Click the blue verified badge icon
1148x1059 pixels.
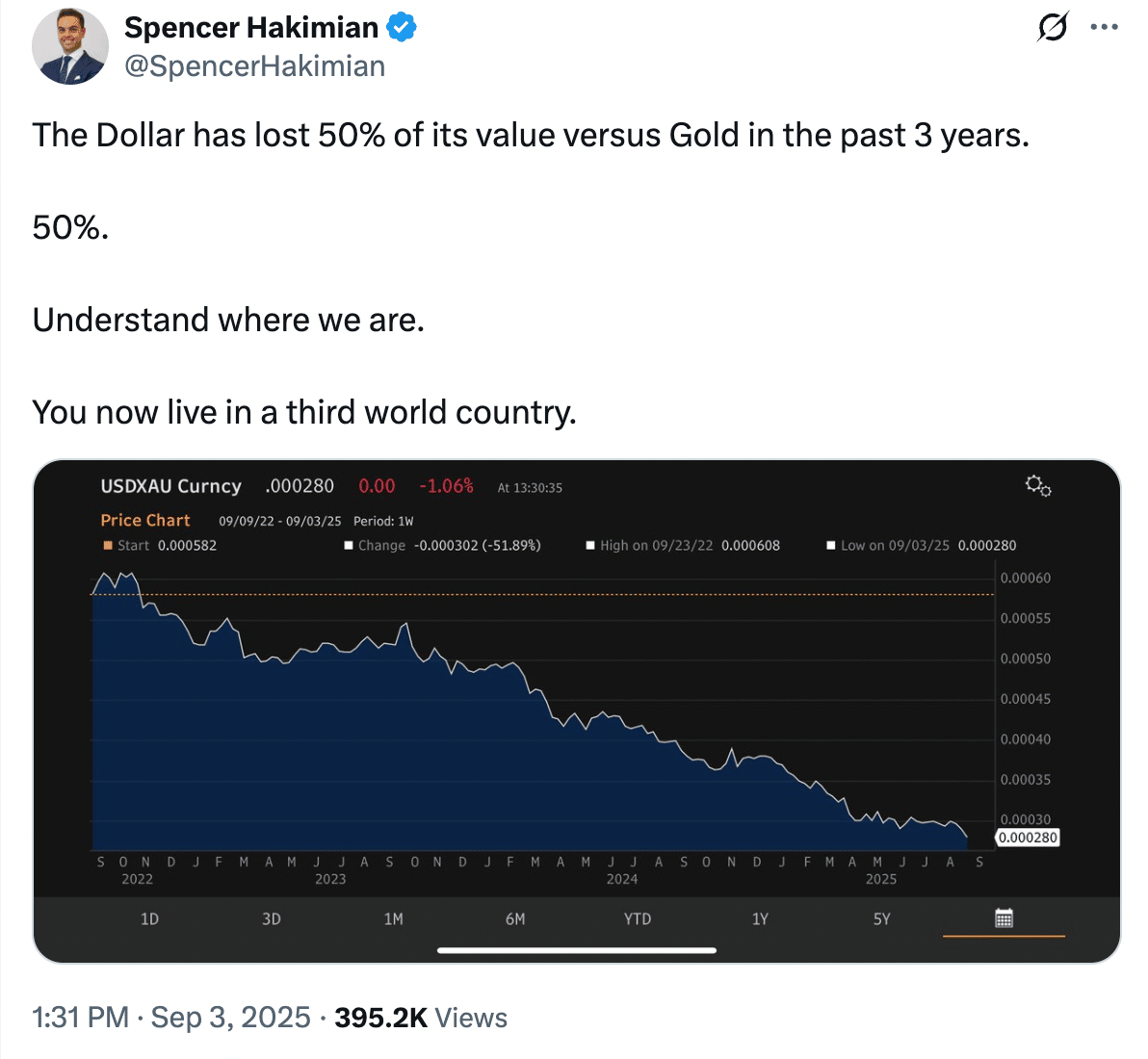(402, 28)
